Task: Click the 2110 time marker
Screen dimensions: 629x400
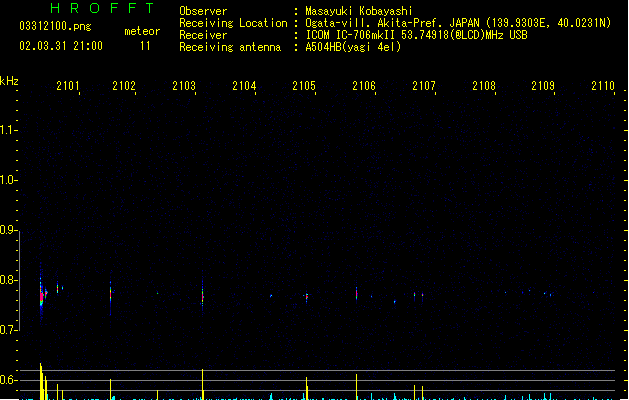Action: [603, 86]
